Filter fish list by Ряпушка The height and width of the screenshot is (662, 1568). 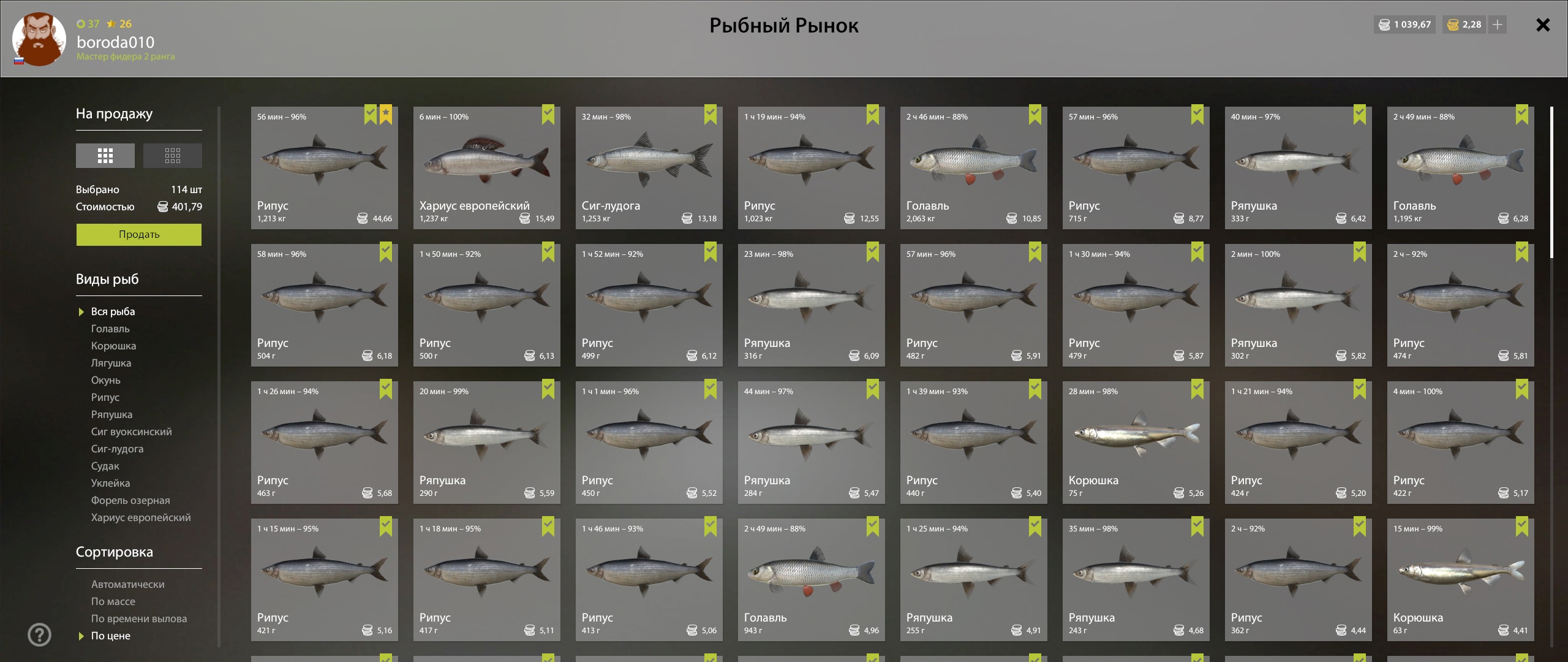[x=111, y=414]
